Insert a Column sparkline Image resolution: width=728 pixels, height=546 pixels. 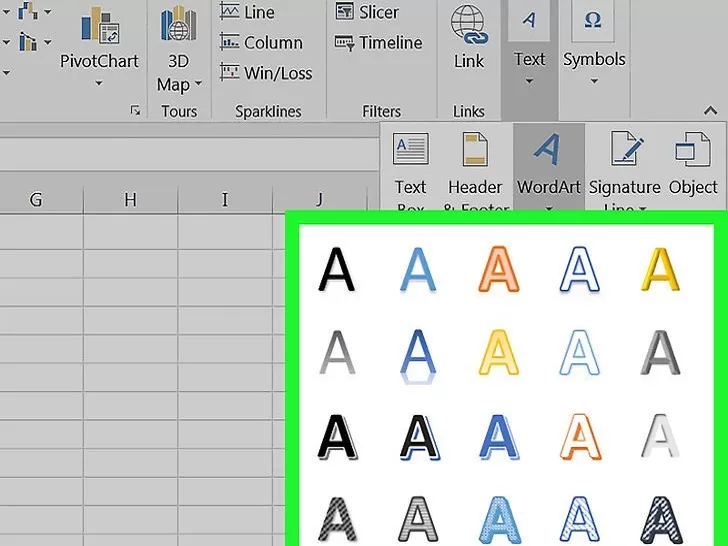coord(261,43)
